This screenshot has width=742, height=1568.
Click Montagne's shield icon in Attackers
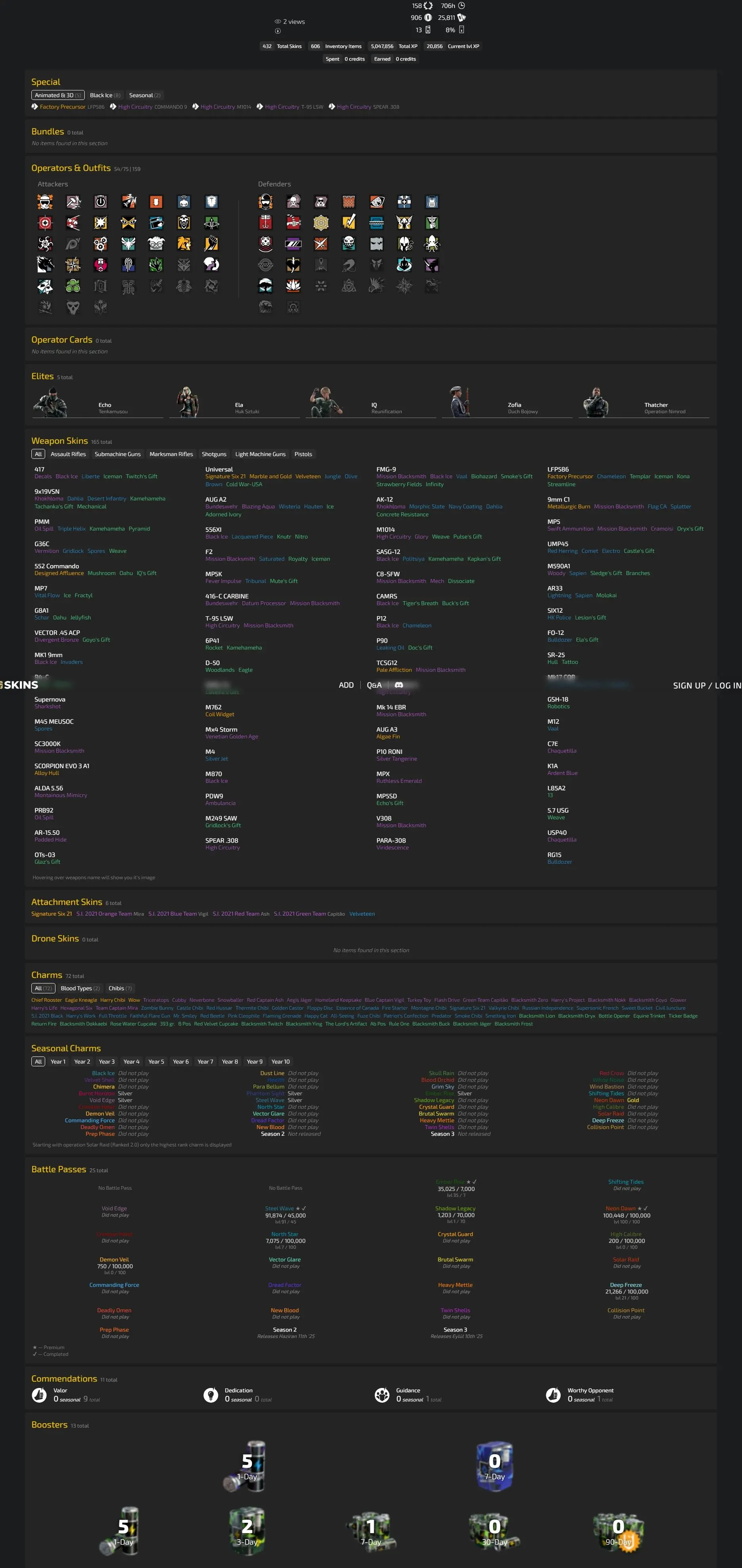212,202
